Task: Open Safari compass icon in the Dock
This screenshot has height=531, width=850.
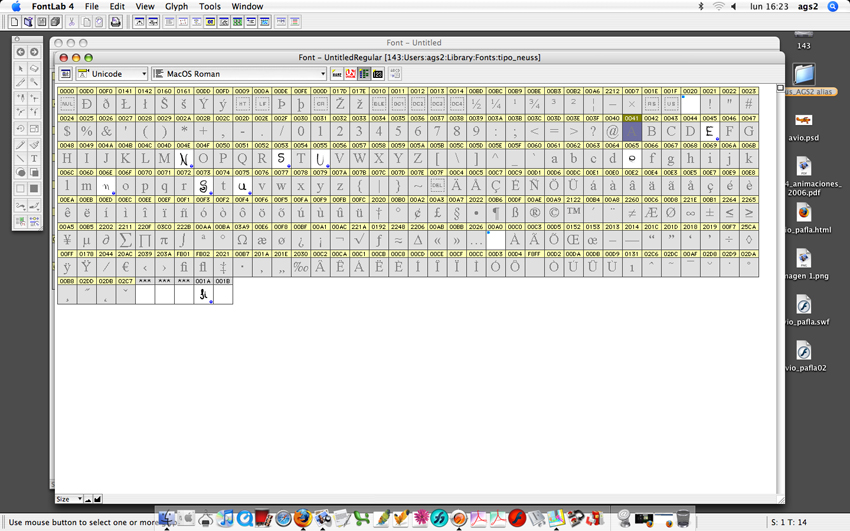Action: tap(284, 519)
